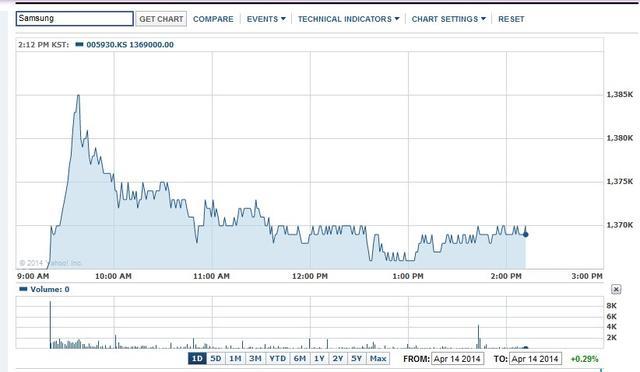Click the 10:00 AM time axis label

pos(113,276)
